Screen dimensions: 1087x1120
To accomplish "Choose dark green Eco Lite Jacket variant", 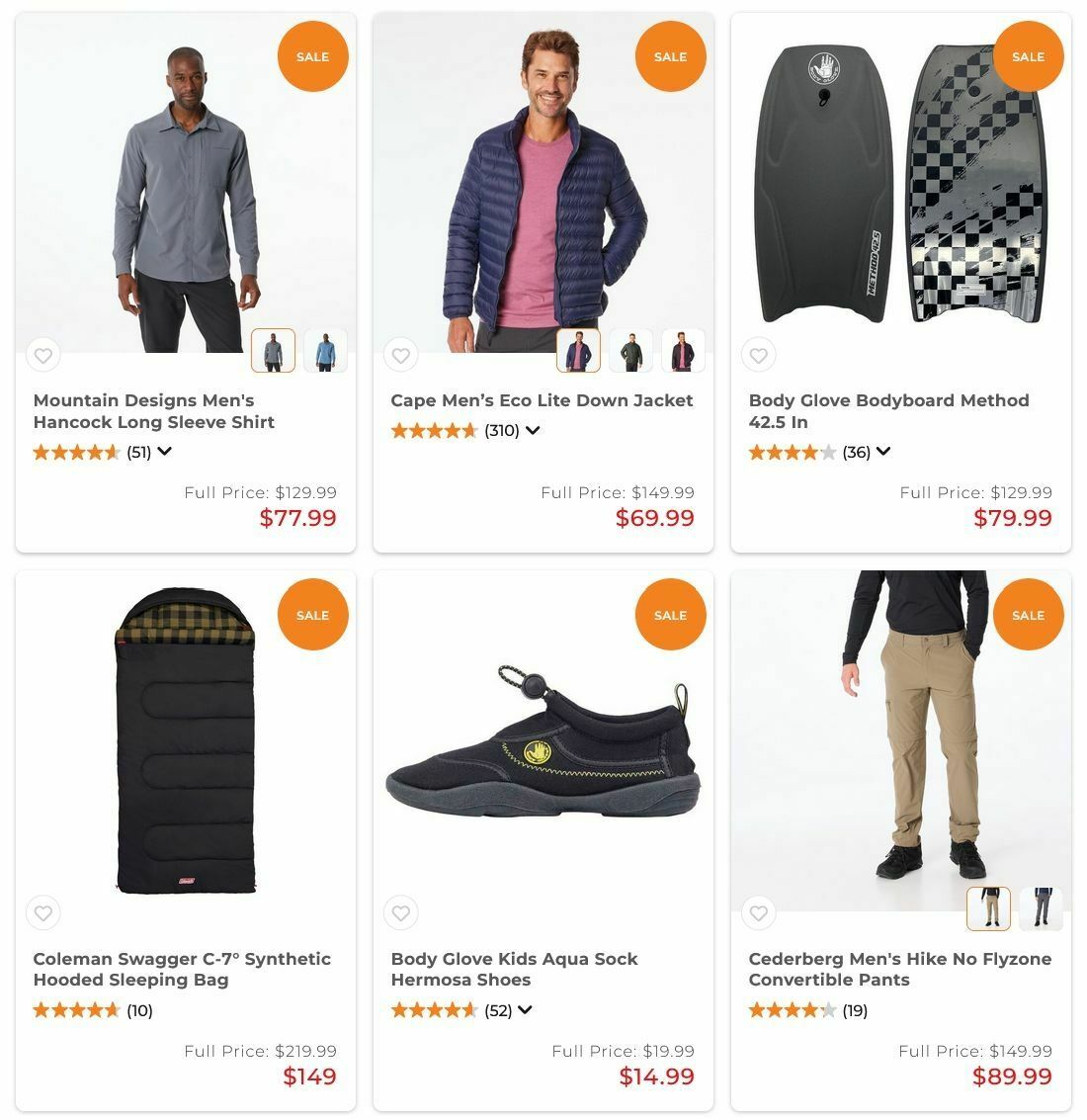I will [630, 351].
